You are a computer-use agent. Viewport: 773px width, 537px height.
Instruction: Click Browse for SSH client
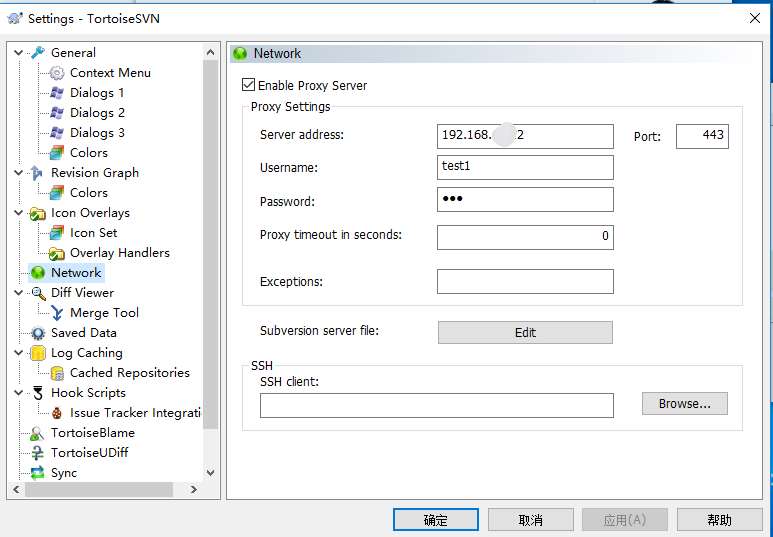[684, 404]
